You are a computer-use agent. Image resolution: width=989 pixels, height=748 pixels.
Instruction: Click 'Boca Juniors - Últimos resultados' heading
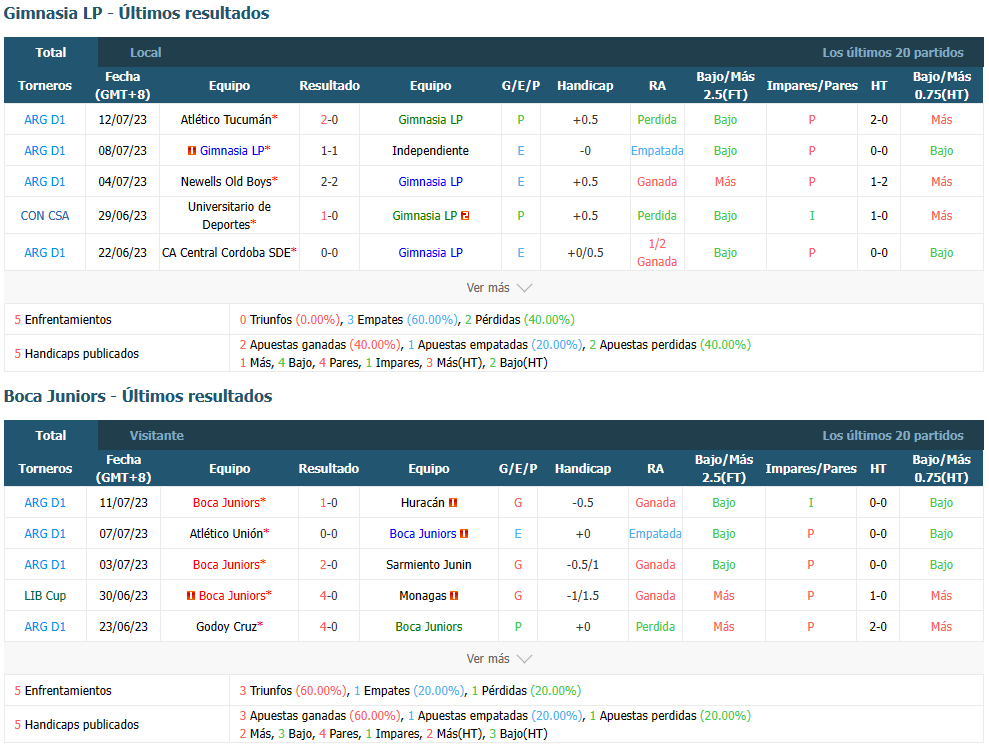pos(138,396)
